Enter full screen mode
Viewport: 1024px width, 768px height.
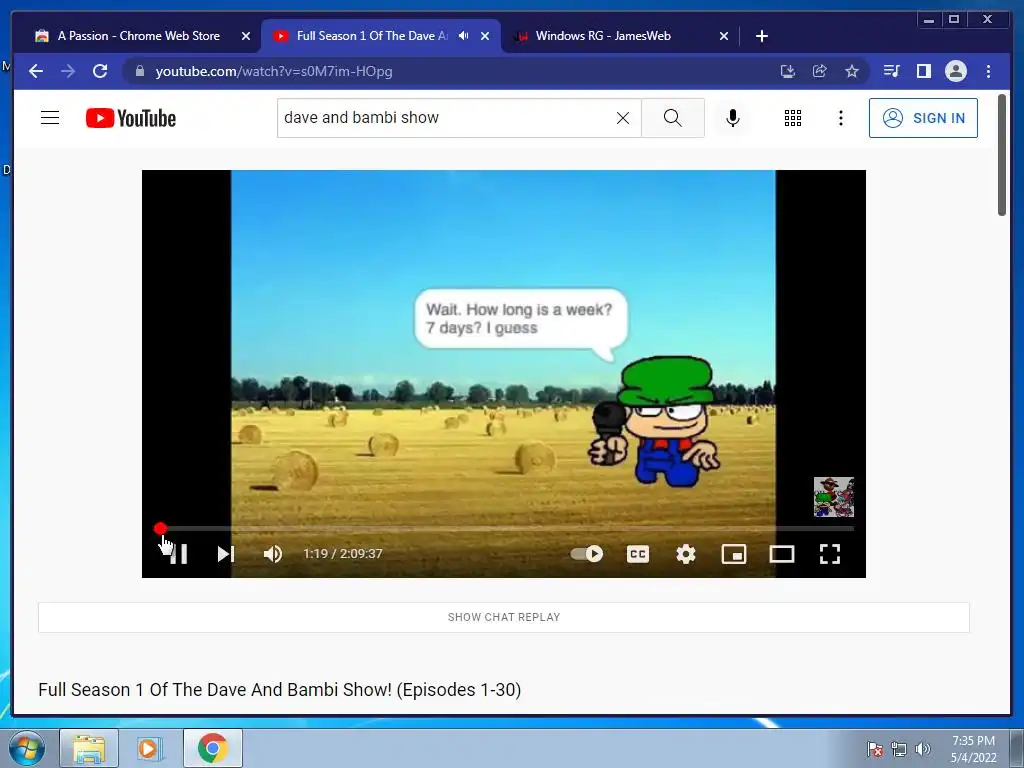coord(829,554)
